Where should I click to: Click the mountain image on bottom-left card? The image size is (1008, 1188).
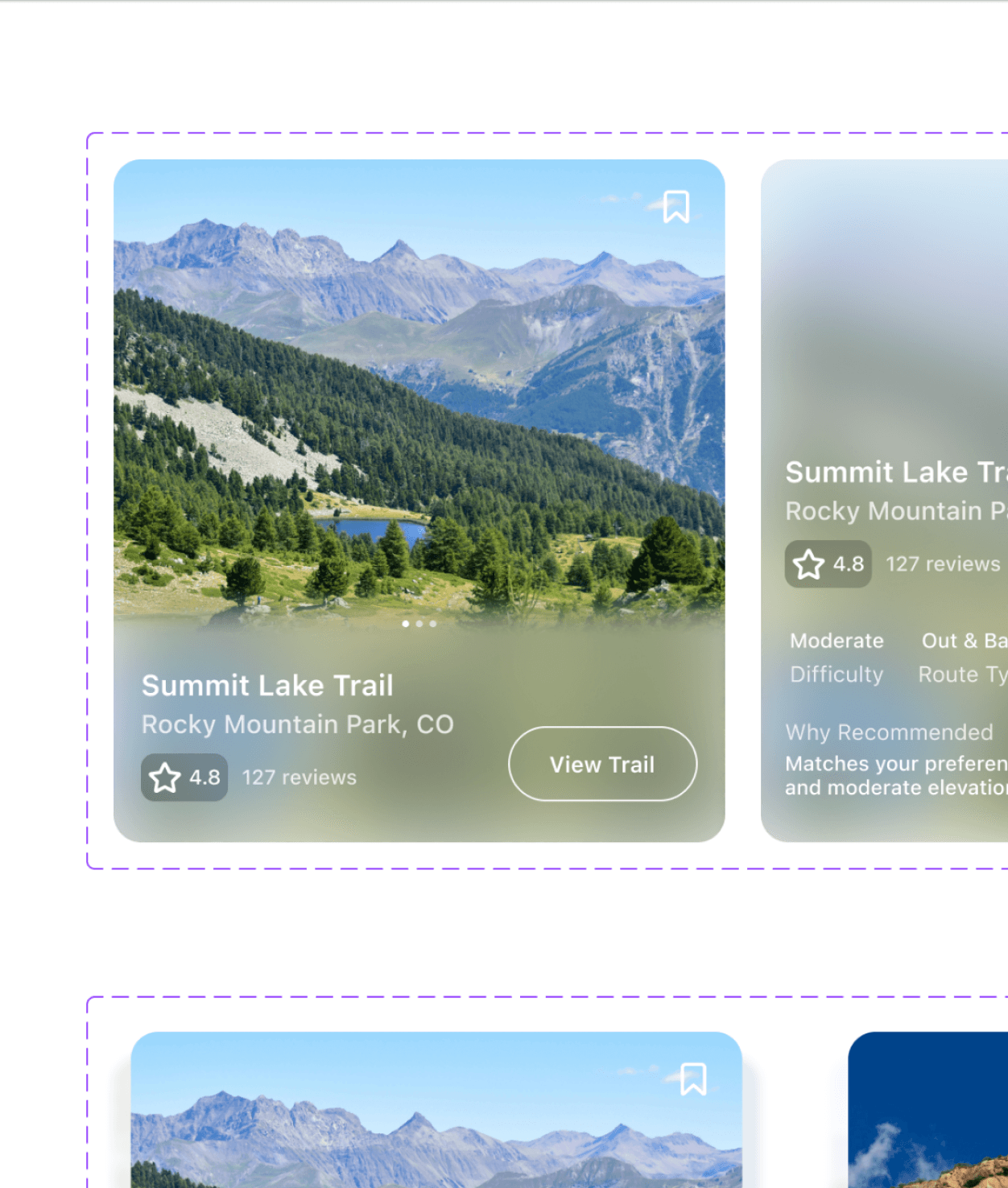[x=436, y=1110]
